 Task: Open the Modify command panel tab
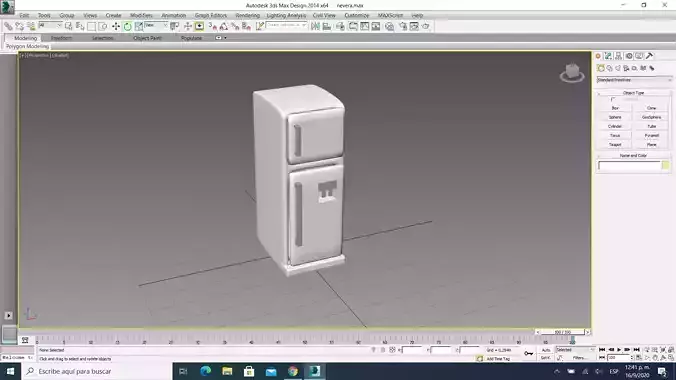click(x=608, y=56)
